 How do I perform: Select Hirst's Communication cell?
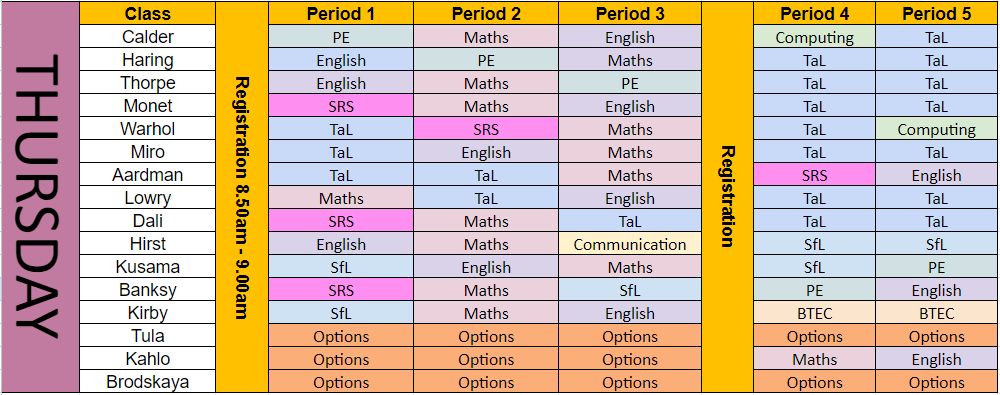pyautogui.click(x=630, y=244)
